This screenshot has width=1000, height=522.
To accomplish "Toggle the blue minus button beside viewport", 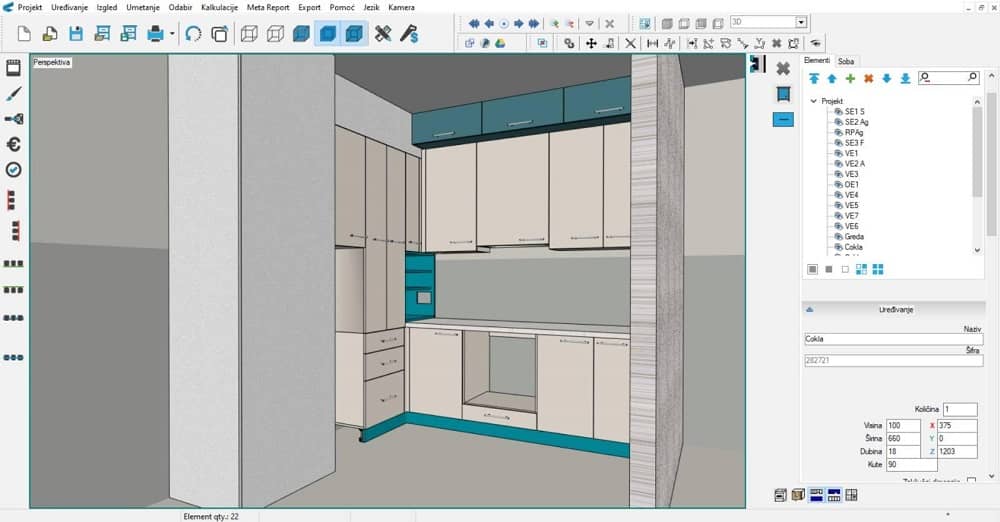I will [783, 119].
